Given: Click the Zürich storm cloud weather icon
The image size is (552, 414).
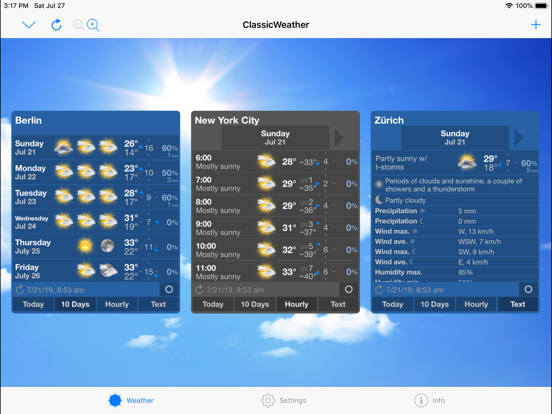Looking at the screenshot, I should 467,162.
